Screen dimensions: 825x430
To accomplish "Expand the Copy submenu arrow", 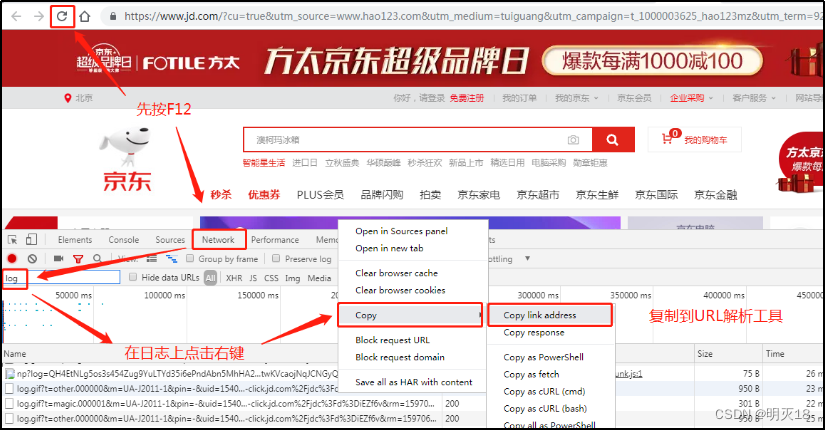I will (x=479, y=315).
